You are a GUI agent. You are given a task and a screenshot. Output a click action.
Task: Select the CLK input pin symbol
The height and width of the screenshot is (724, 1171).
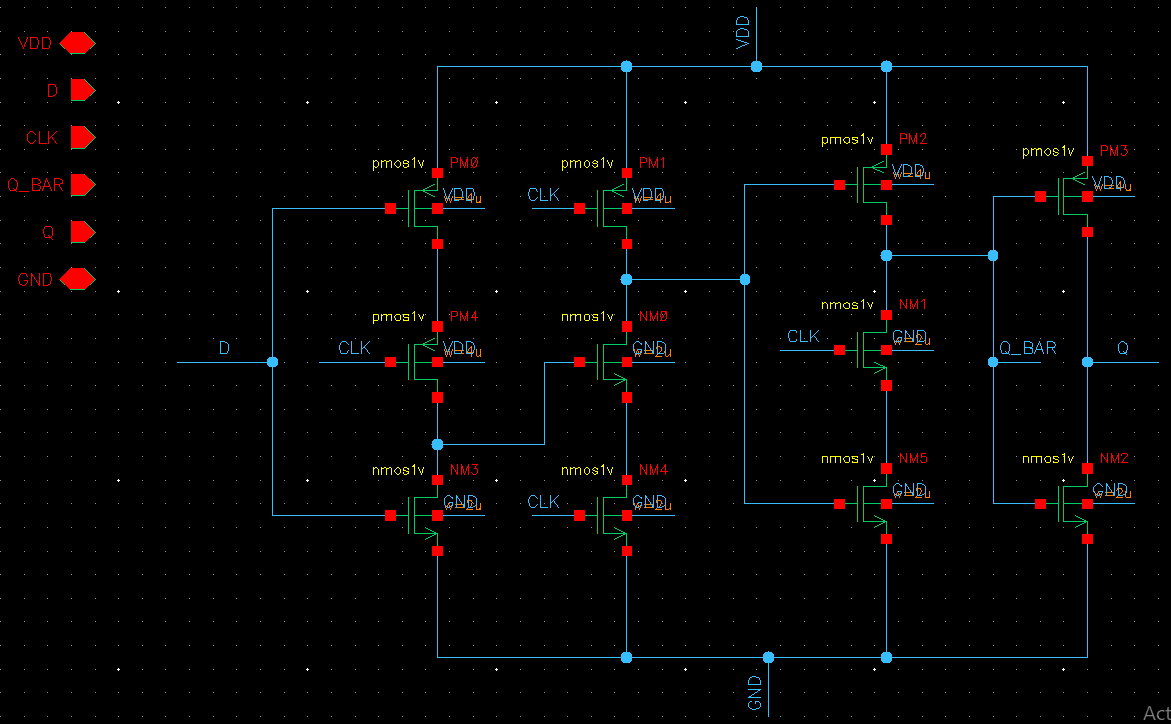tap(83, 137)
